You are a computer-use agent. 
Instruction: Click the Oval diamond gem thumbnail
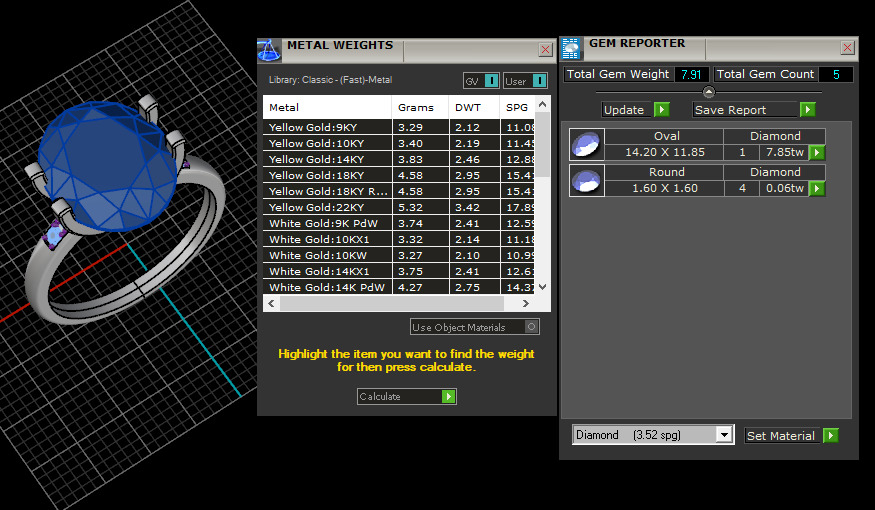point(587,145)
